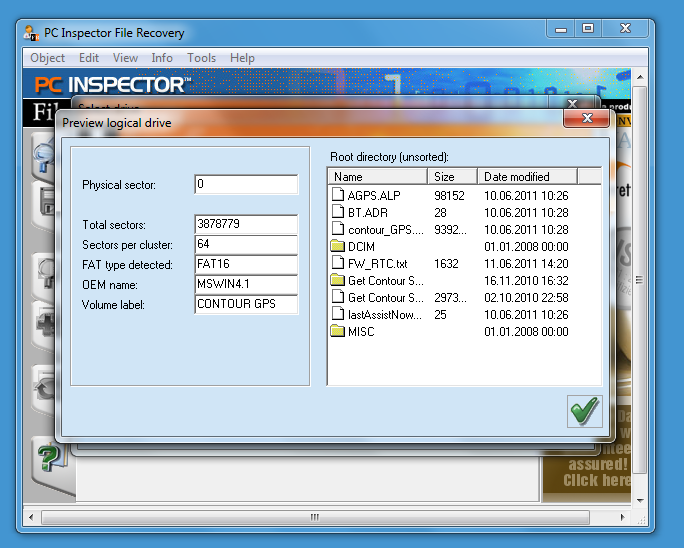Click the 'assured! Click here' banner link

[596, 473]
